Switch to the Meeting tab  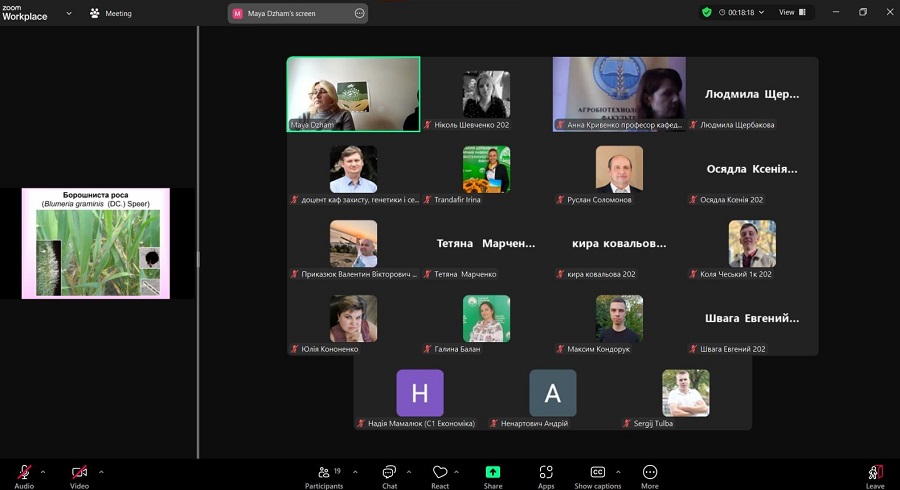pos(111,13)
